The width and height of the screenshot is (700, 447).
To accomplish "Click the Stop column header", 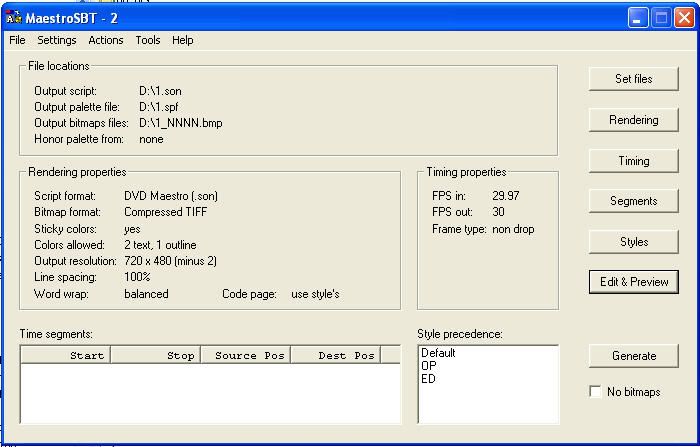I will coord(156,355).
